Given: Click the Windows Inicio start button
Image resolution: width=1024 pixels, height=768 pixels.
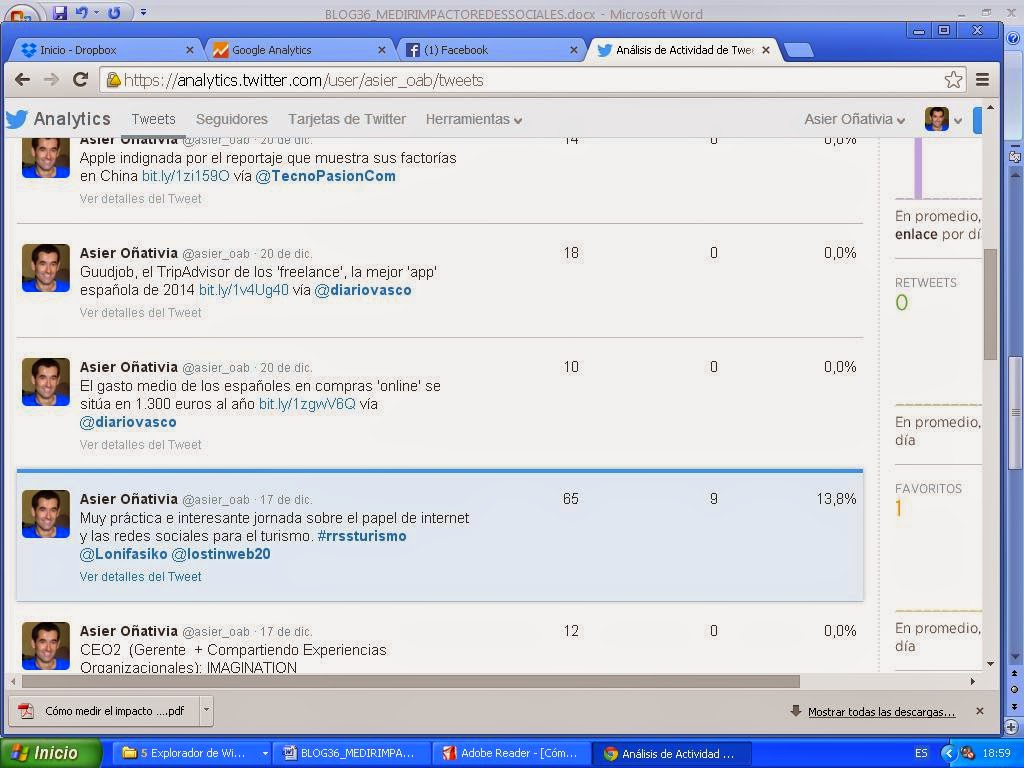Looking at the screenshot, I should pyautogui.click(x=51, y=753).
